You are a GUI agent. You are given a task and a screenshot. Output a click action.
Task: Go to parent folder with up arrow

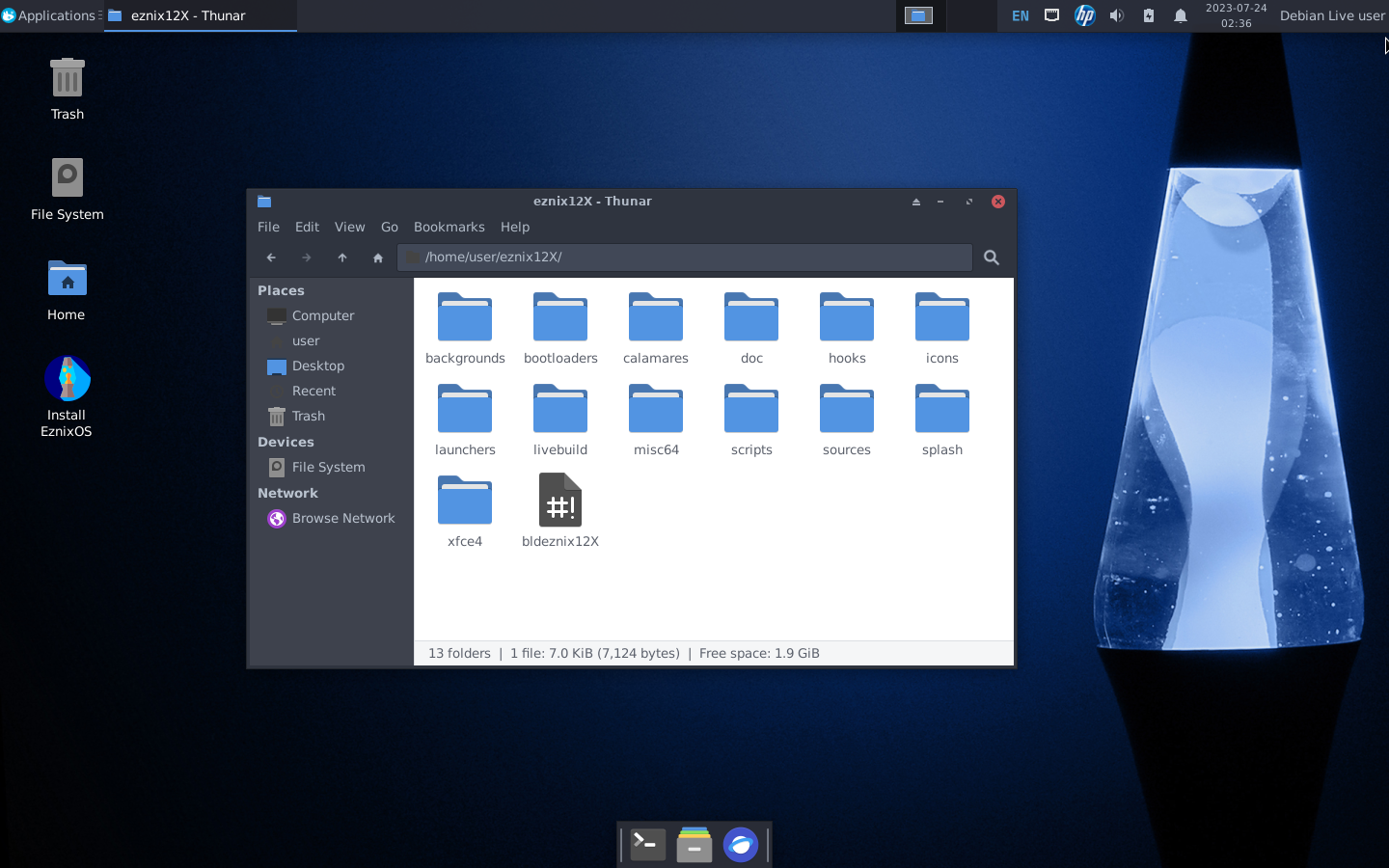point(342,258)
